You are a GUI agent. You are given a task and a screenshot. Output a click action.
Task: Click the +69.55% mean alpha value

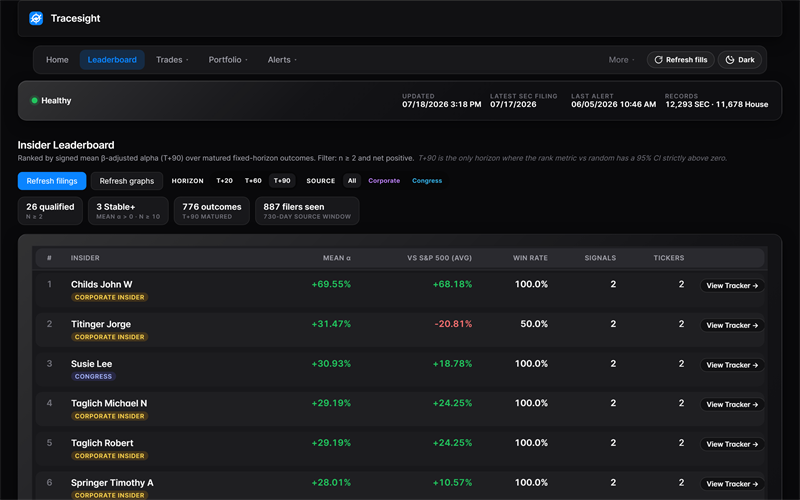click(331, 284)
